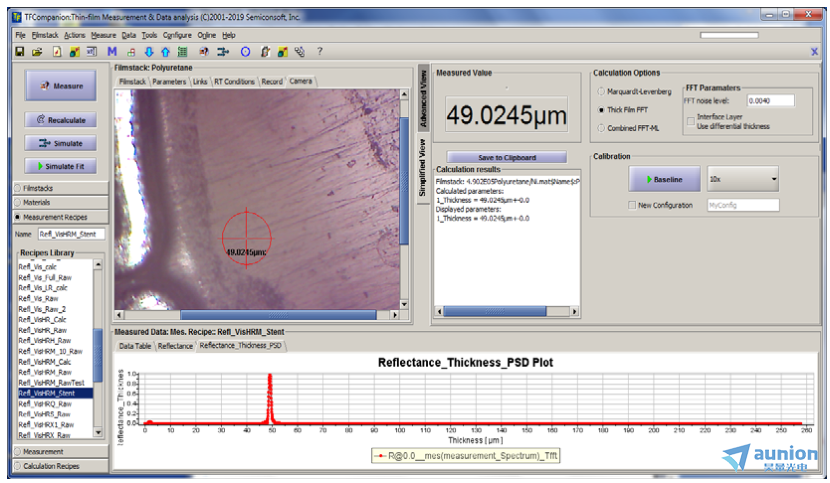This screenshot has width=830, height=483.
Task: Click the blue down arrow toolbar icon
Action: (149, 52)
